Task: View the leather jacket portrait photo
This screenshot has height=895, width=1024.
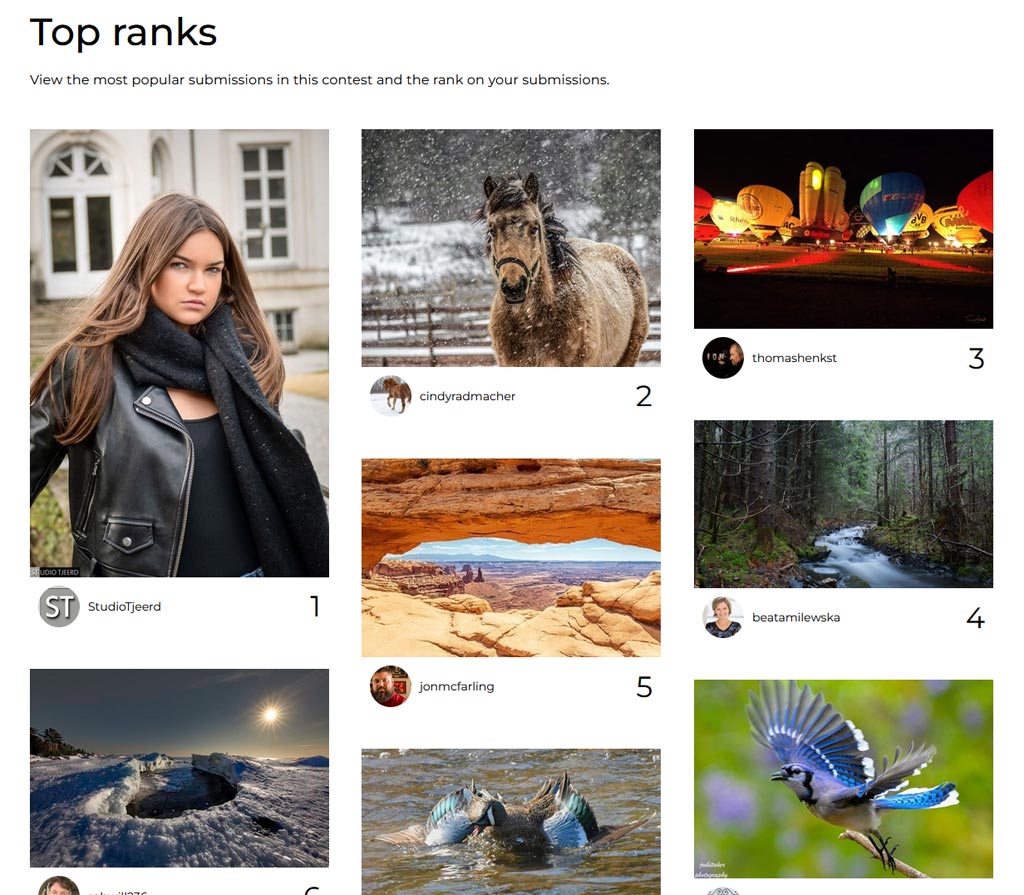Action: pyautogui.click(x=180, y=353)
